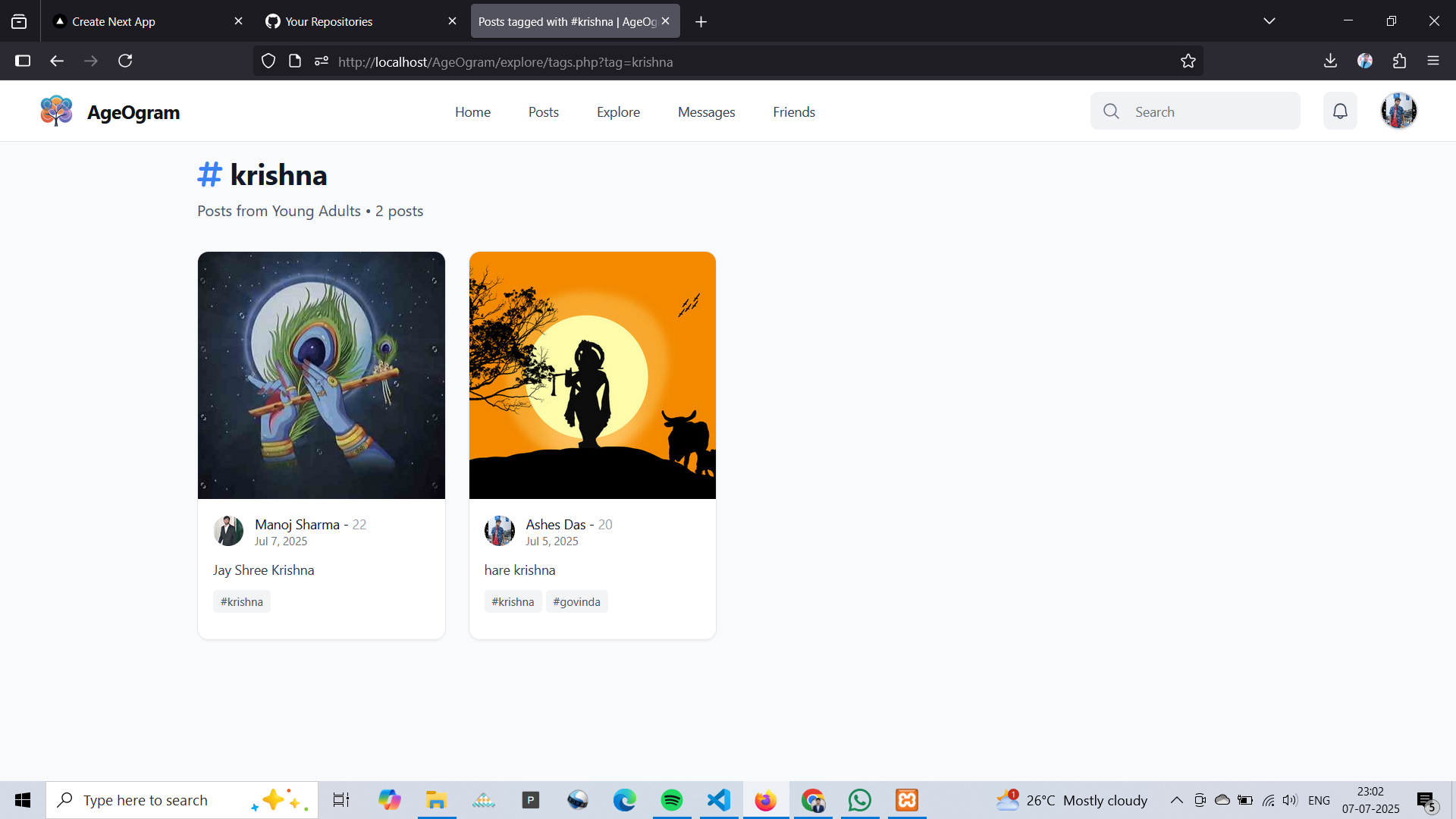Click the 'Jul 7, 2025' post date

tap(281, 541)
